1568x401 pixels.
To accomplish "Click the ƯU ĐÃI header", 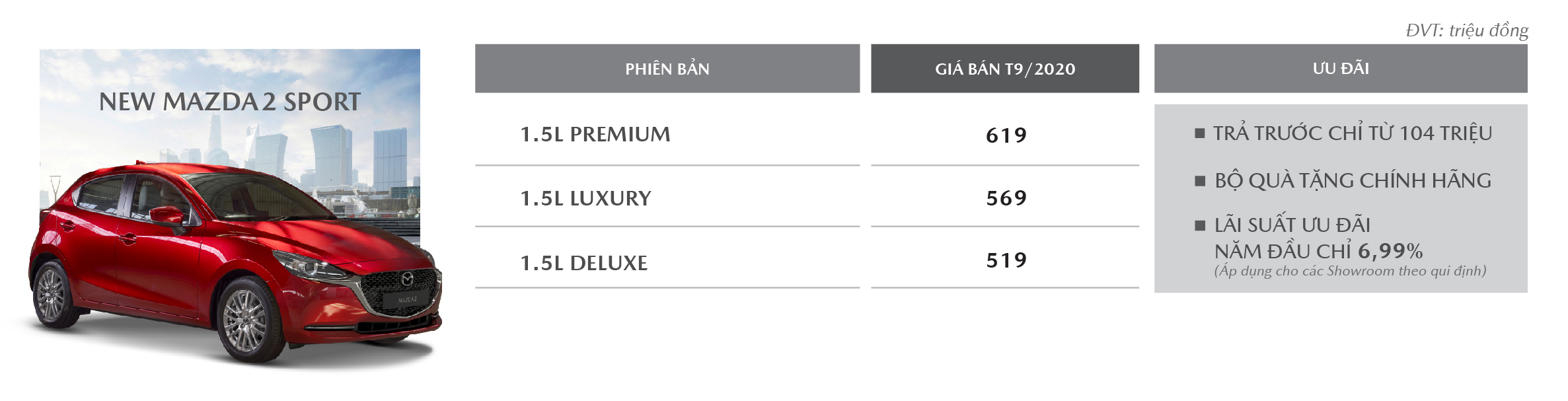I will pos(1341,69).
